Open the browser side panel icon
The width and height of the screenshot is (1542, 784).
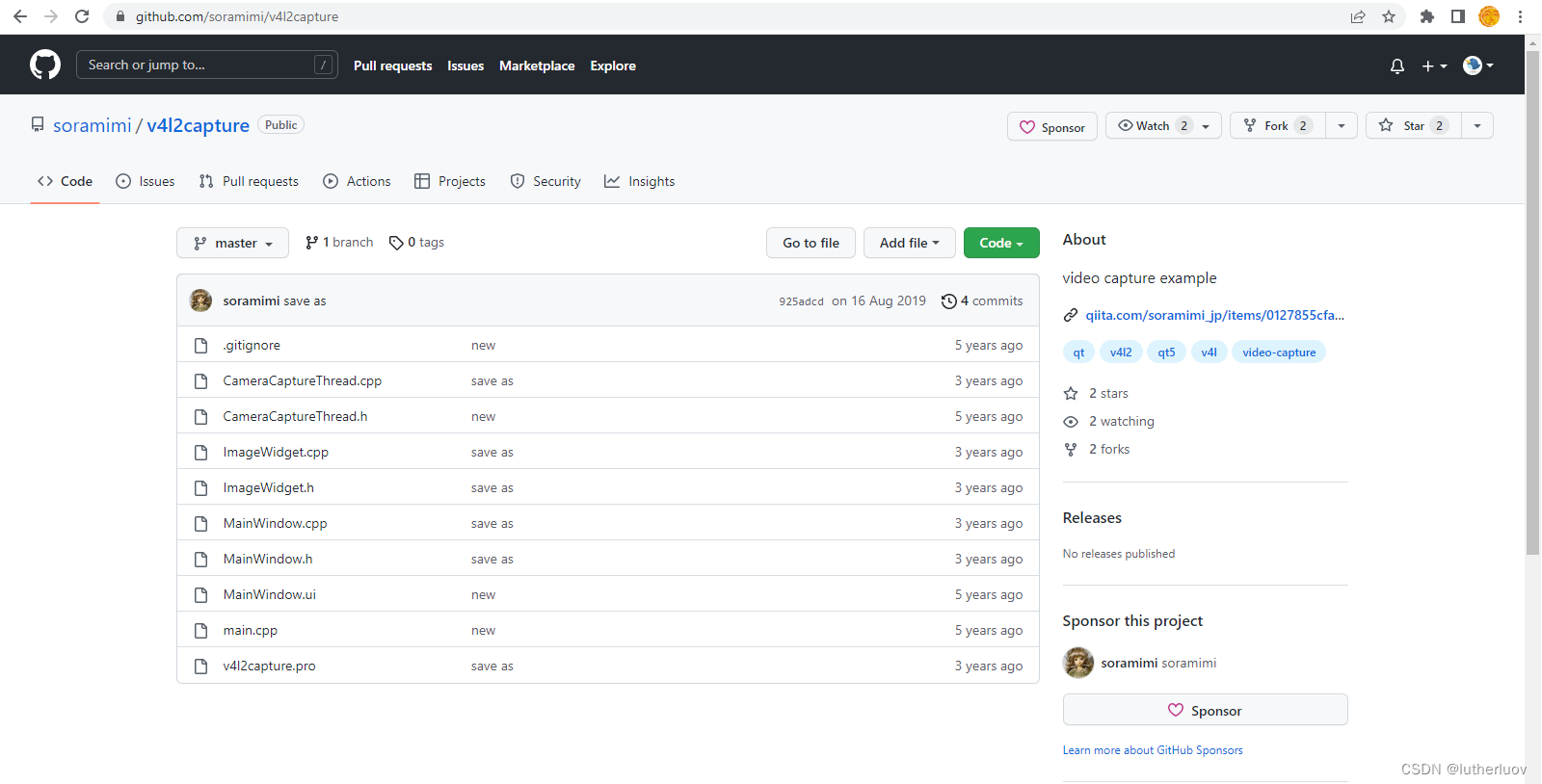1458,16
